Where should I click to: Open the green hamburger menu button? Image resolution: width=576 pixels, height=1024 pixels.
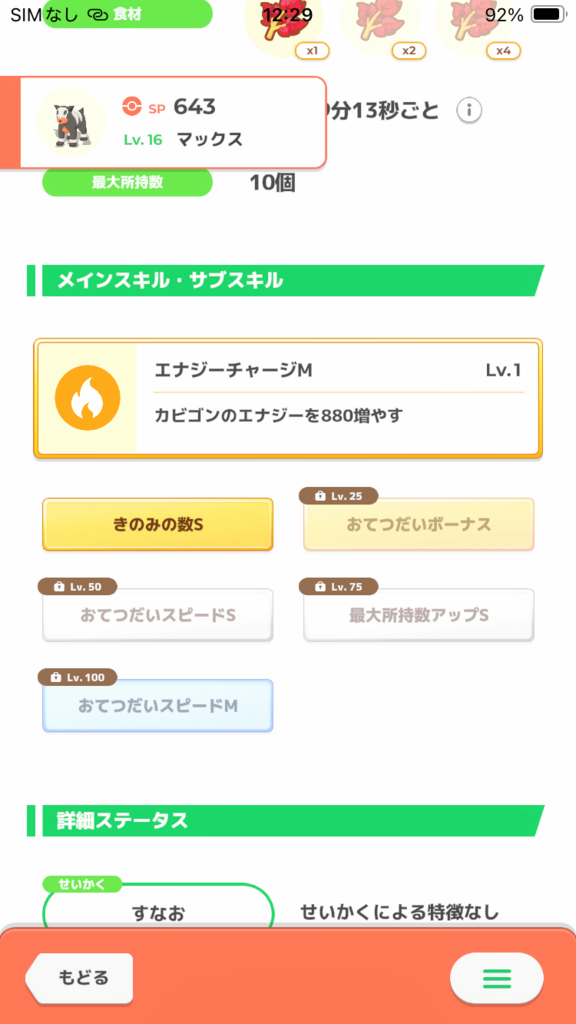(496, 978)
